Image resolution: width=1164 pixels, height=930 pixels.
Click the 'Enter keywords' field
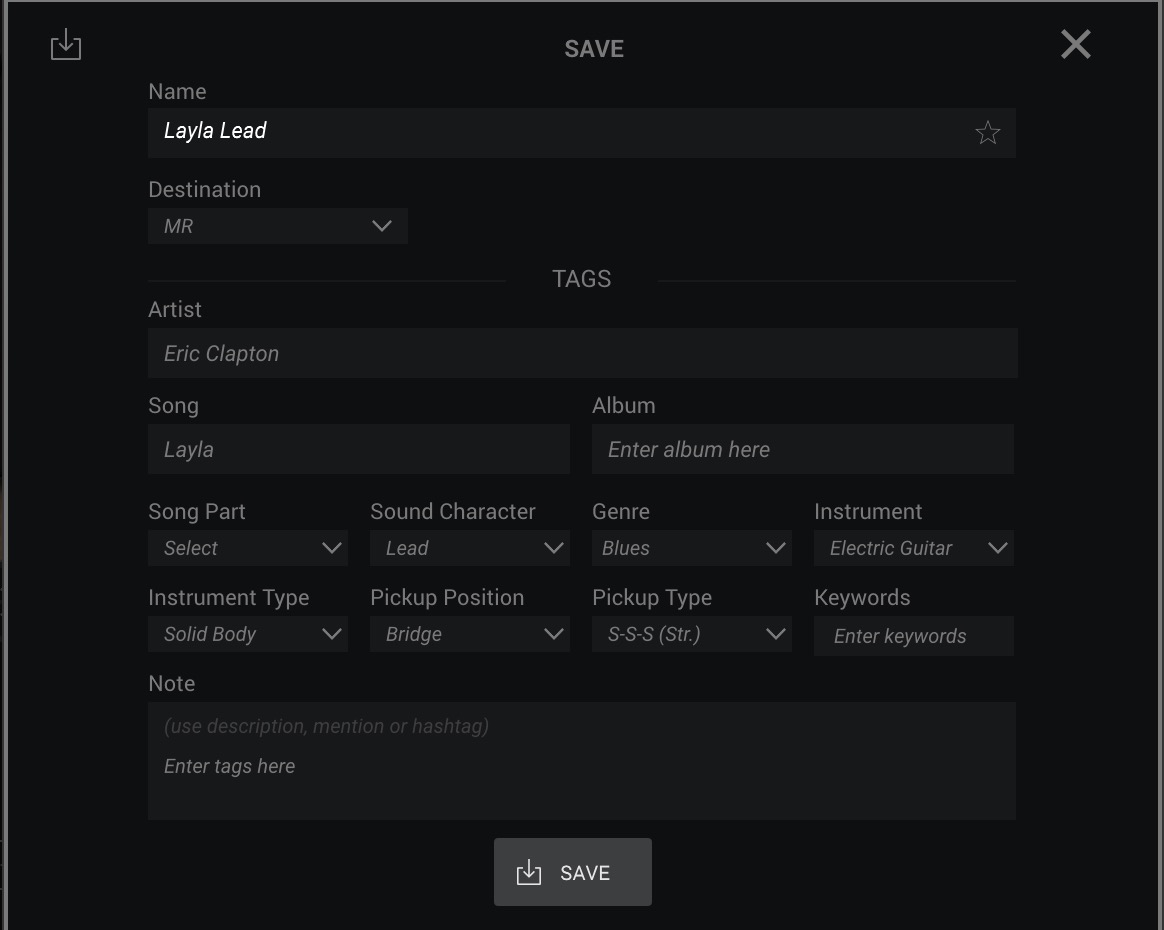[914, 636]
